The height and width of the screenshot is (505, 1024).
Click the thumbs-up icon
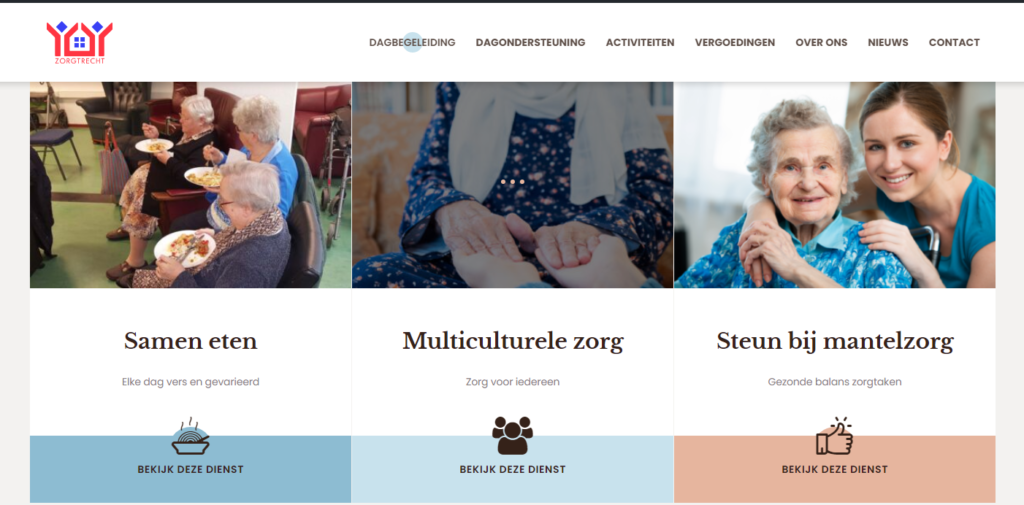[x=835, y=436]
